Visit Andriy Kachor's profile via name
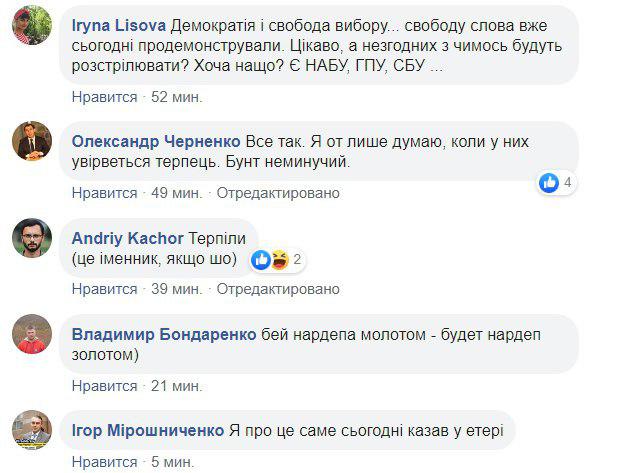619x473 pixels. [128, 238]
